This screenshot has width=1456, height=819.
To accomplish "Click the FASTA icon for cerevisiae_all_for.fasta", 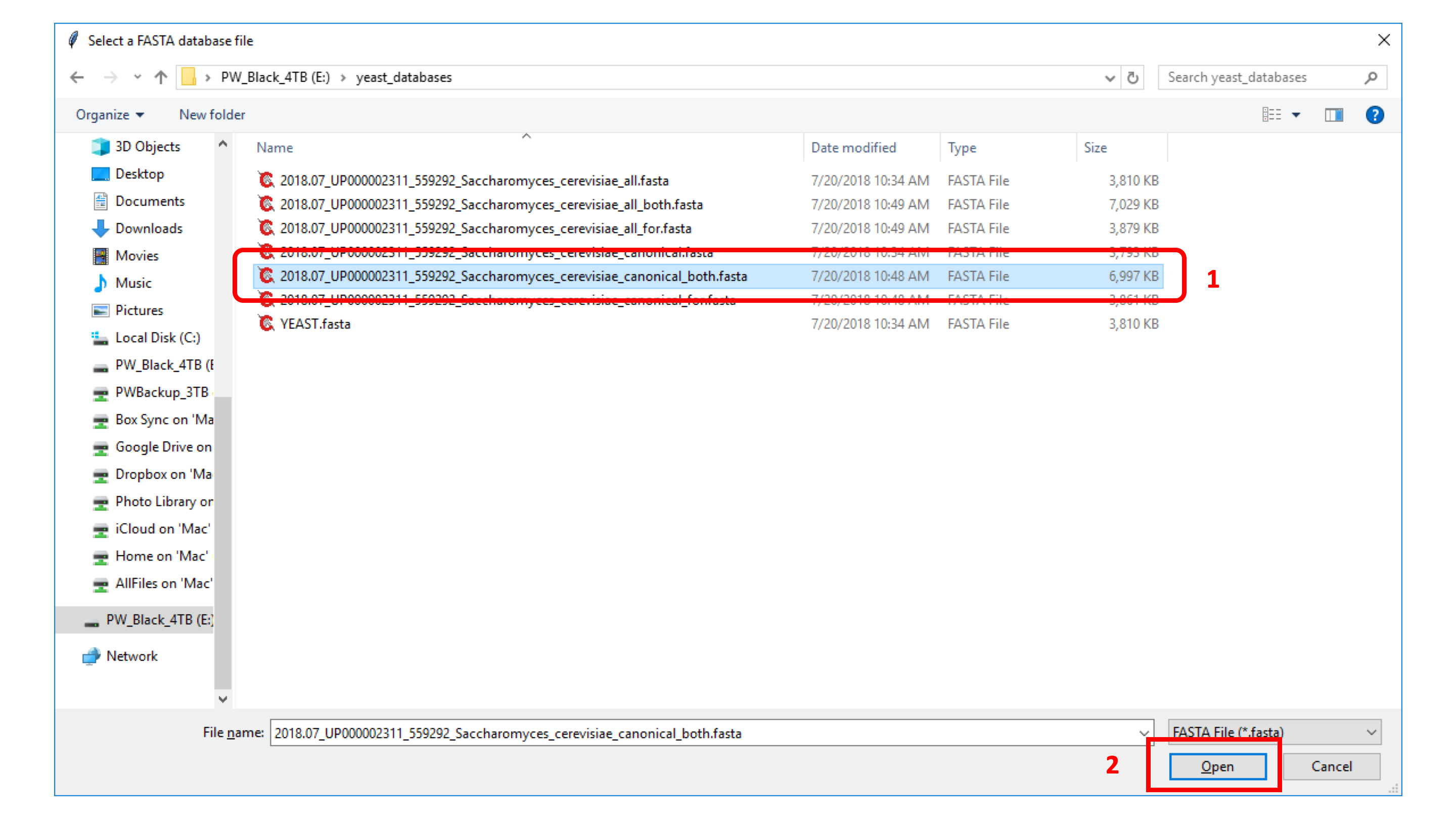I will tap(264, 228).
